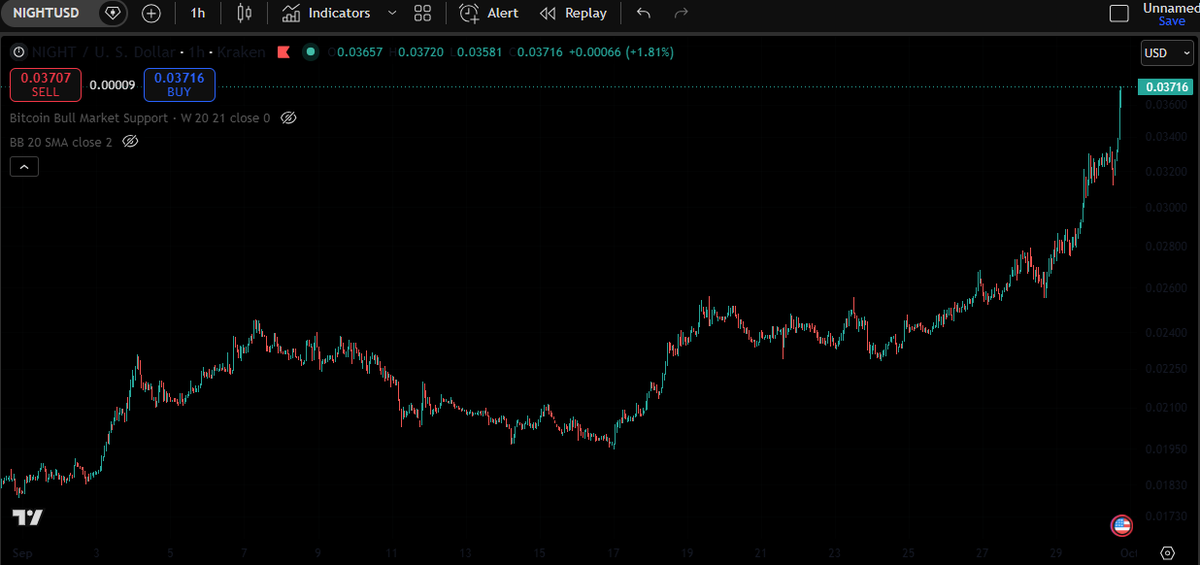This screenshot has width=1200, height=565.
Task: Click the green market status dot
Action: point(311,51)
